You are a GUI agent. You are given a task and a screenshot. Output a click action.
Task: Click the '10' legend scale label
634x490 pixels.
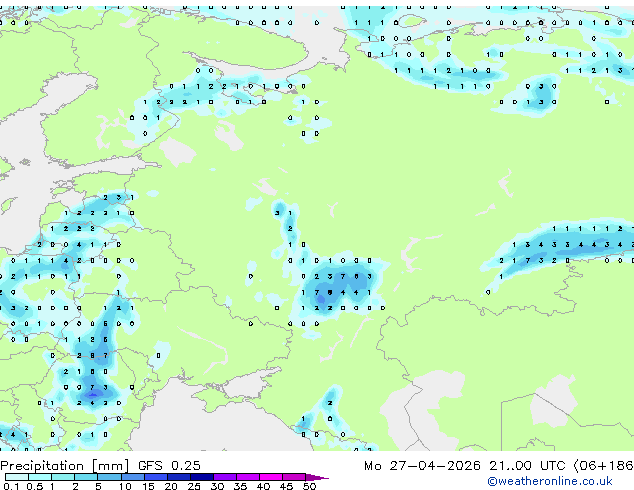125,486
